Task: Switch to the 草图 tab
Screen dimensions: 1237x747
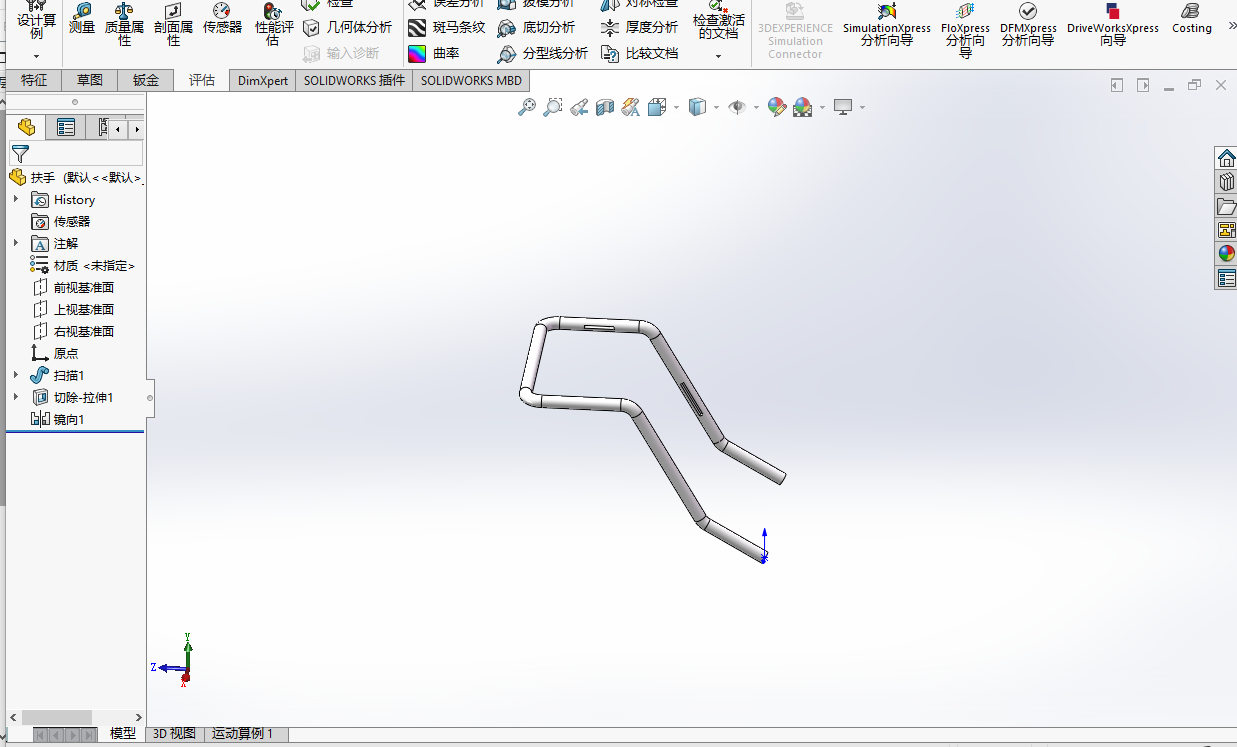Action: tap(89, 80)
